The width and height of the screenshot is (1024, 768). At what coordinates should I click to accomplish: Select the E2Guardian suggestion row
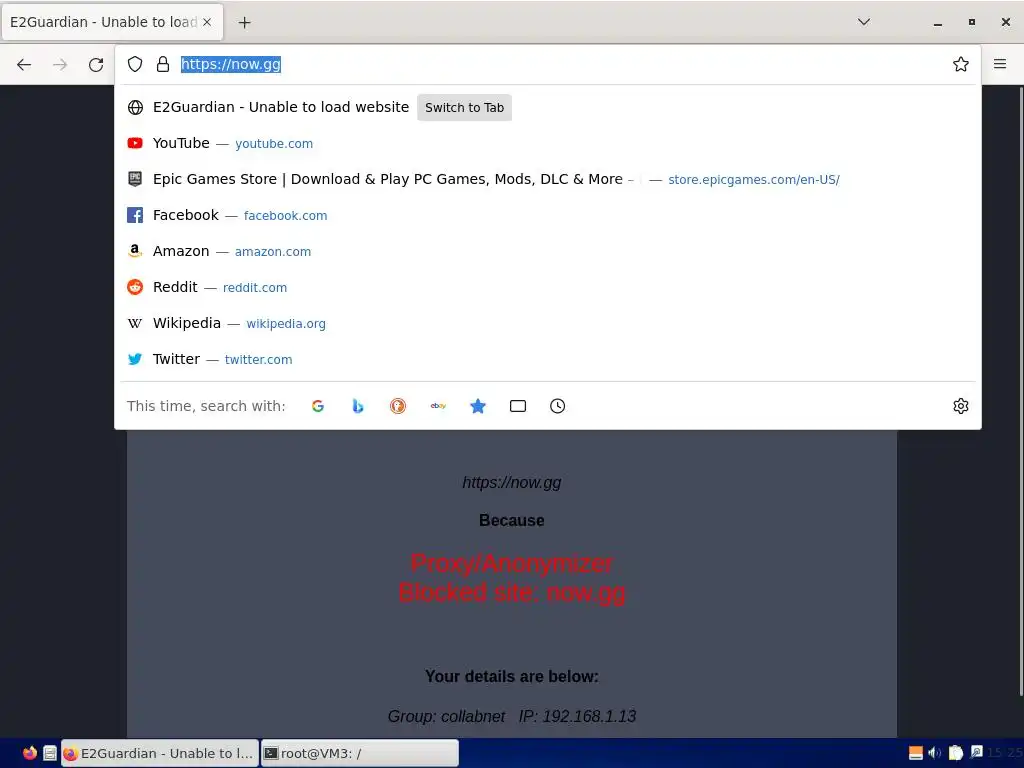[x=547, y=107]
